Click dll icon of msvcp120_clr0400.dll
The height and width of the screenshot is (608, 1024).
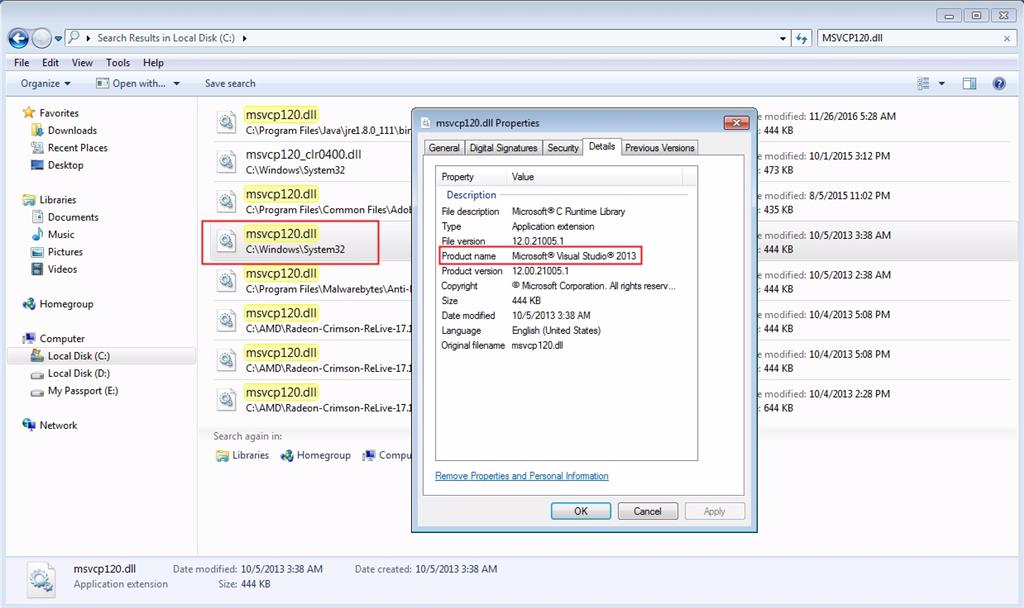(226, 161)
